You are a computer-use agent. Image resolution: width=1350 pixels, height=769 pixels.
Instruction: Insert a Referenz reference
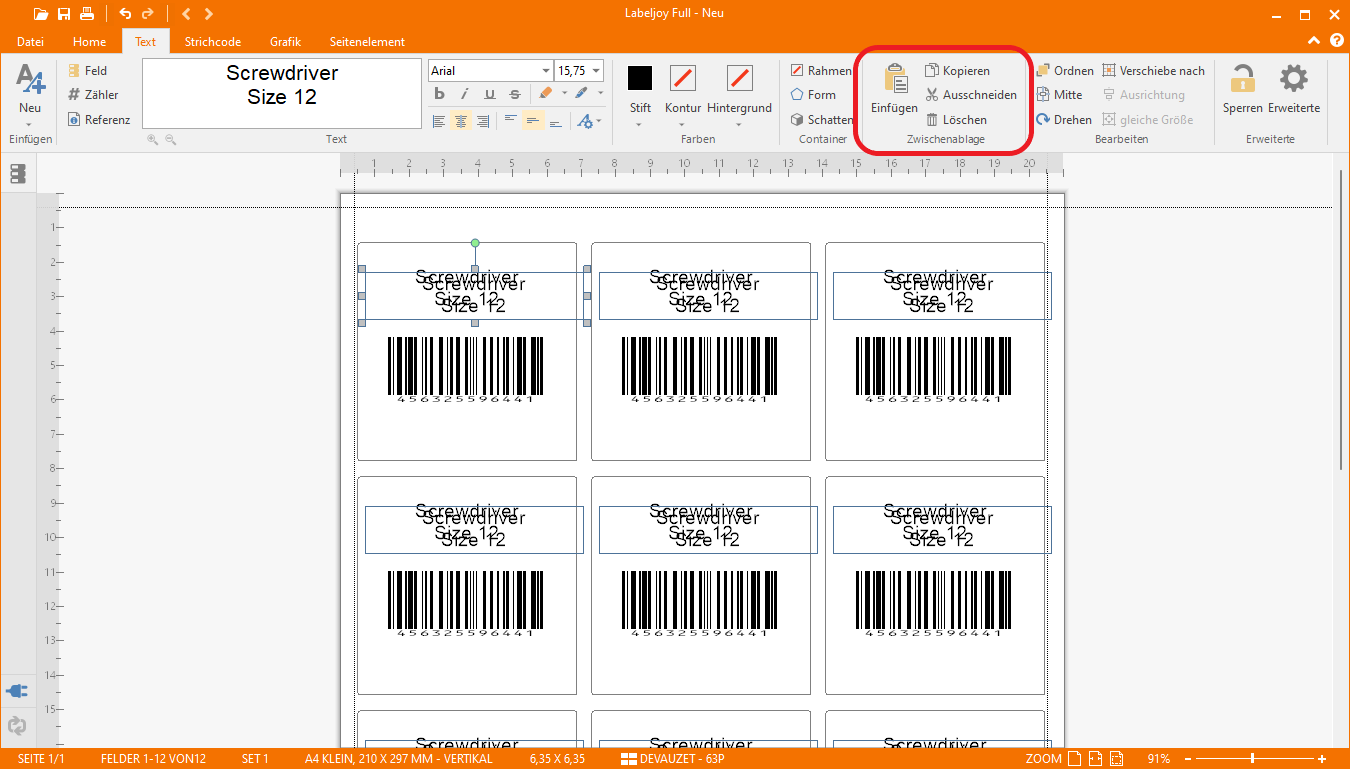point(99,119)
